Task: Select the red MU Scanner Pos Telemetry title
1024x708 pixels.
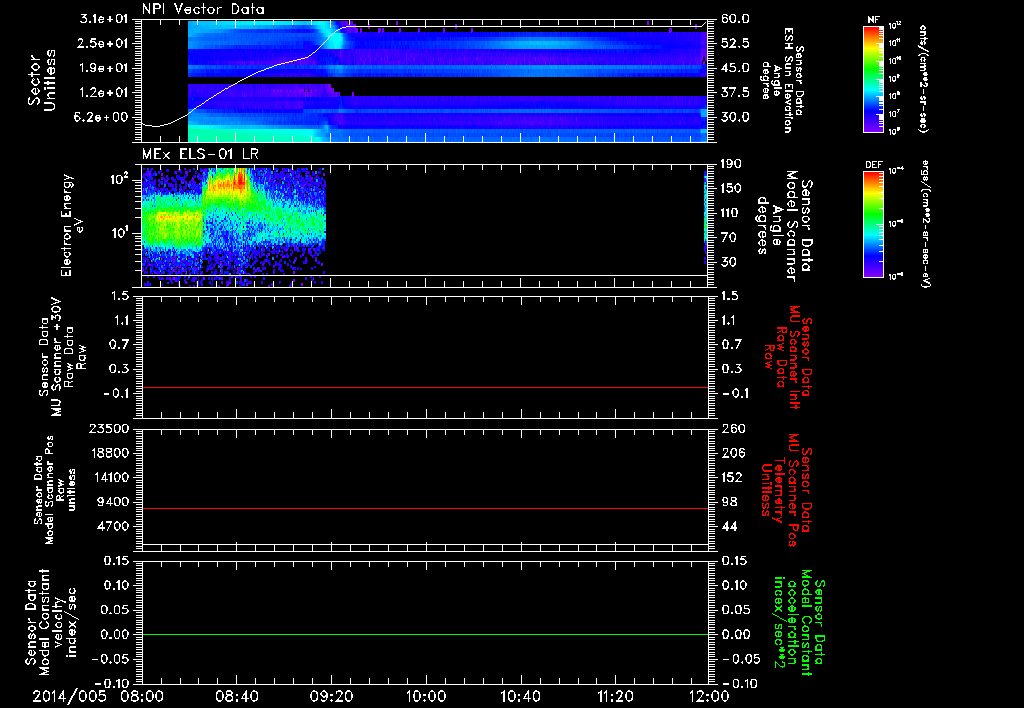Action: [786, 490]
